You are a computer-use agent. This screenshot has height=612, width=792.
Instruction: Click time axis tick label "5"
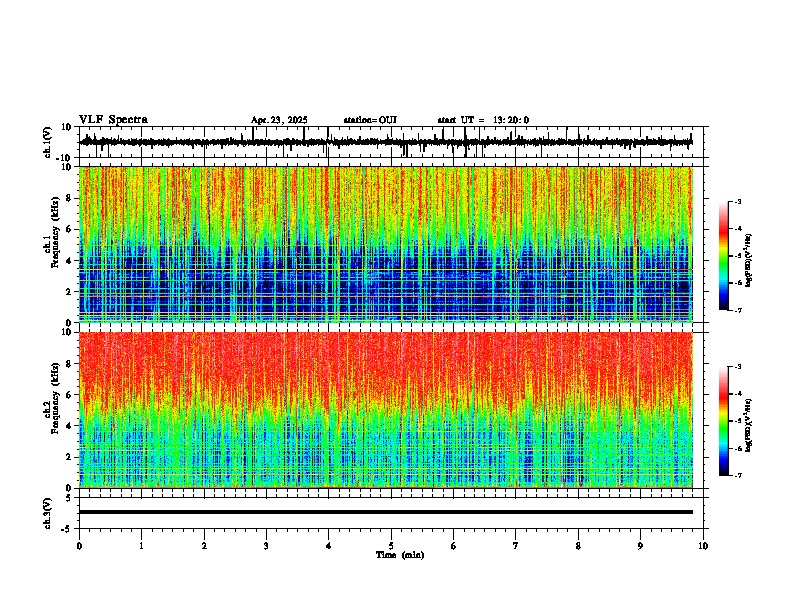click(391, 546)
